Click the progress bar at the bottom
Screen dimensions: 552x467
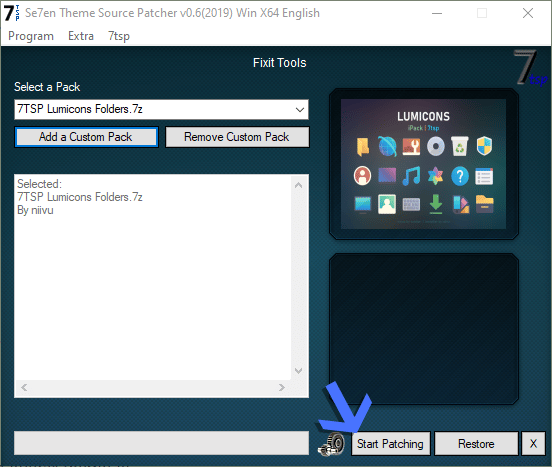coord(161,443)
